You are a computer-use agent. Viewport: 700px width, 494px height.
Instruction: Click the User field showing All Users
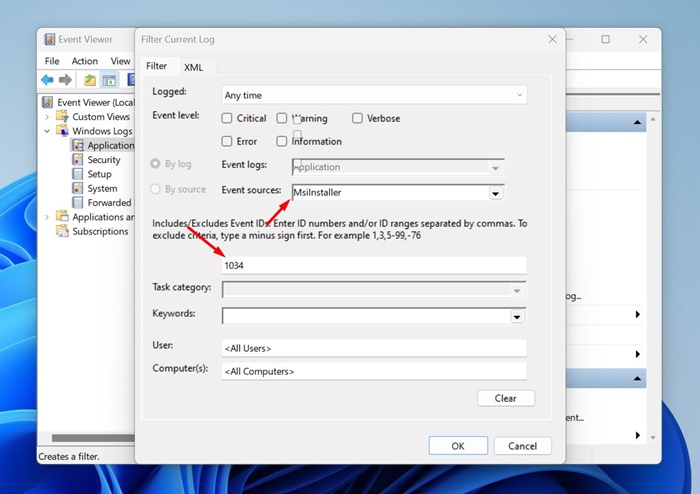pos(374,348)
